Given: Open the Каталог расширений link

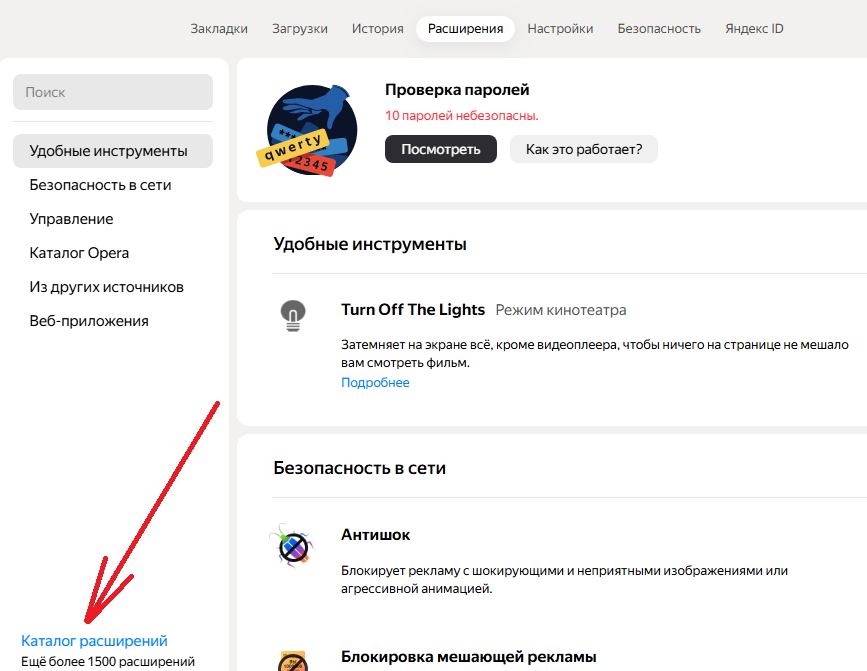Looking at the screenshot, I should click(94, 641).
